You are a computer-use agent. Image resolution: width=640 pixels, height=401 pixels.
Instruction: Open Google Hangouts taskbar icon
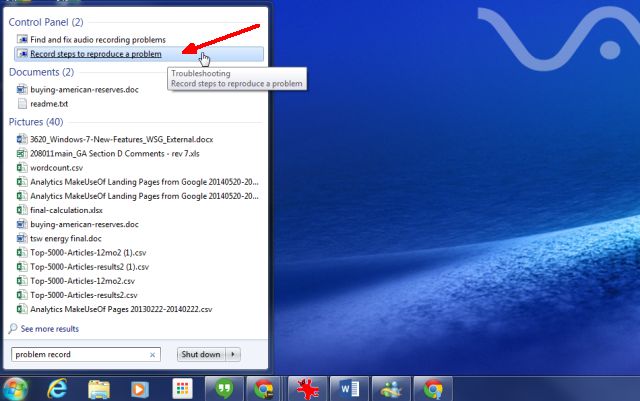[224, 388]
